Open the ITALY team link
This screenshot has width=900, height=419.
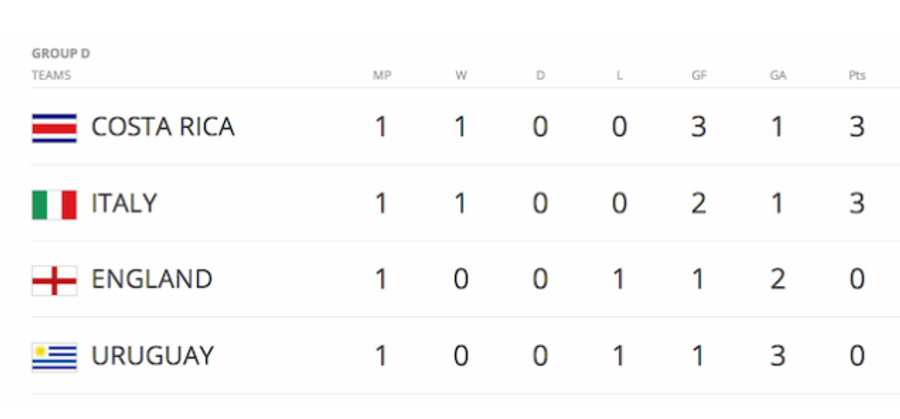coord(124,204)
